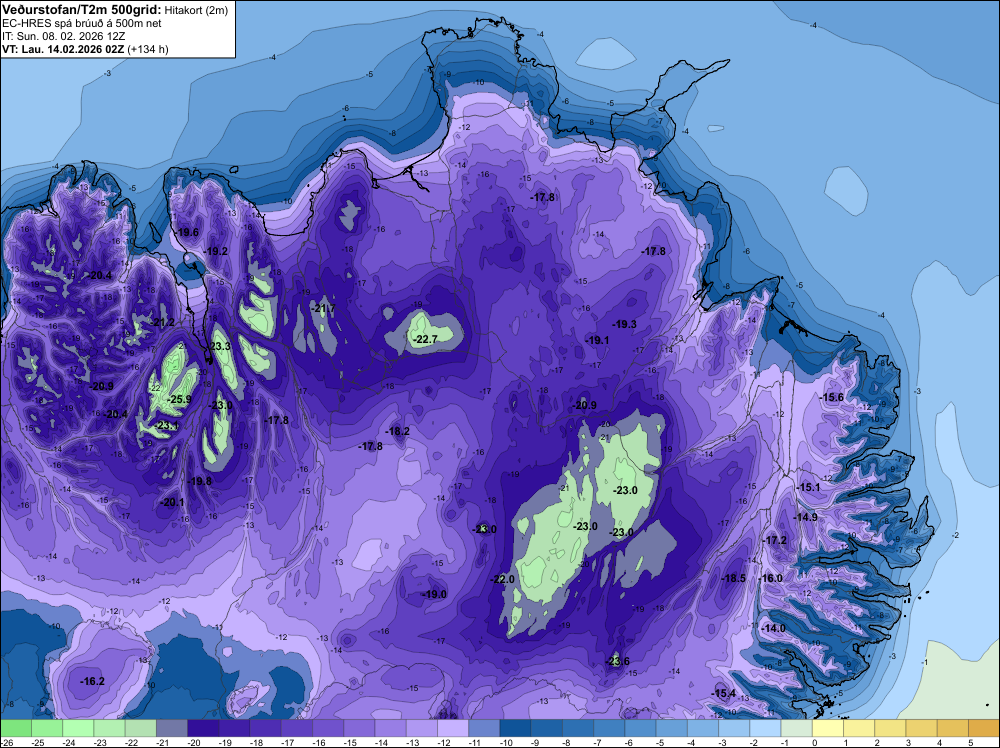Select the grey-blue legend swatch above -21

(x=172, y=728)
